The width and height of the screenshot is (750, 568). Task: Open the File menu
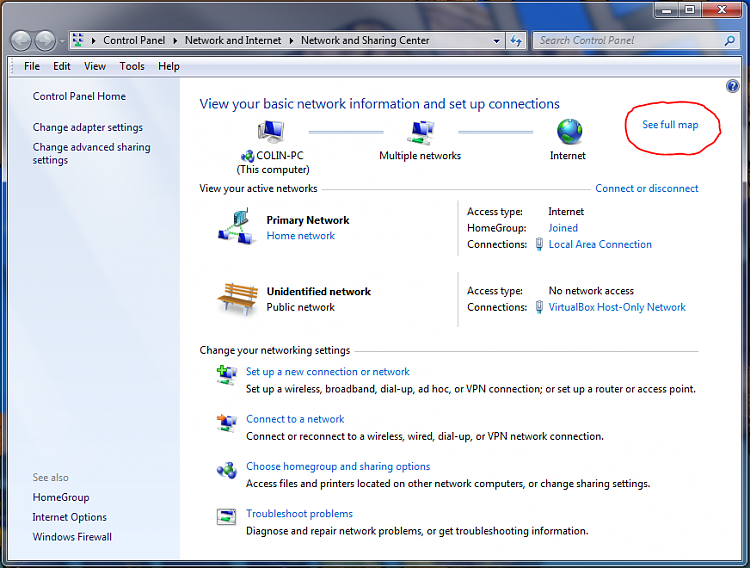point(32,66)
